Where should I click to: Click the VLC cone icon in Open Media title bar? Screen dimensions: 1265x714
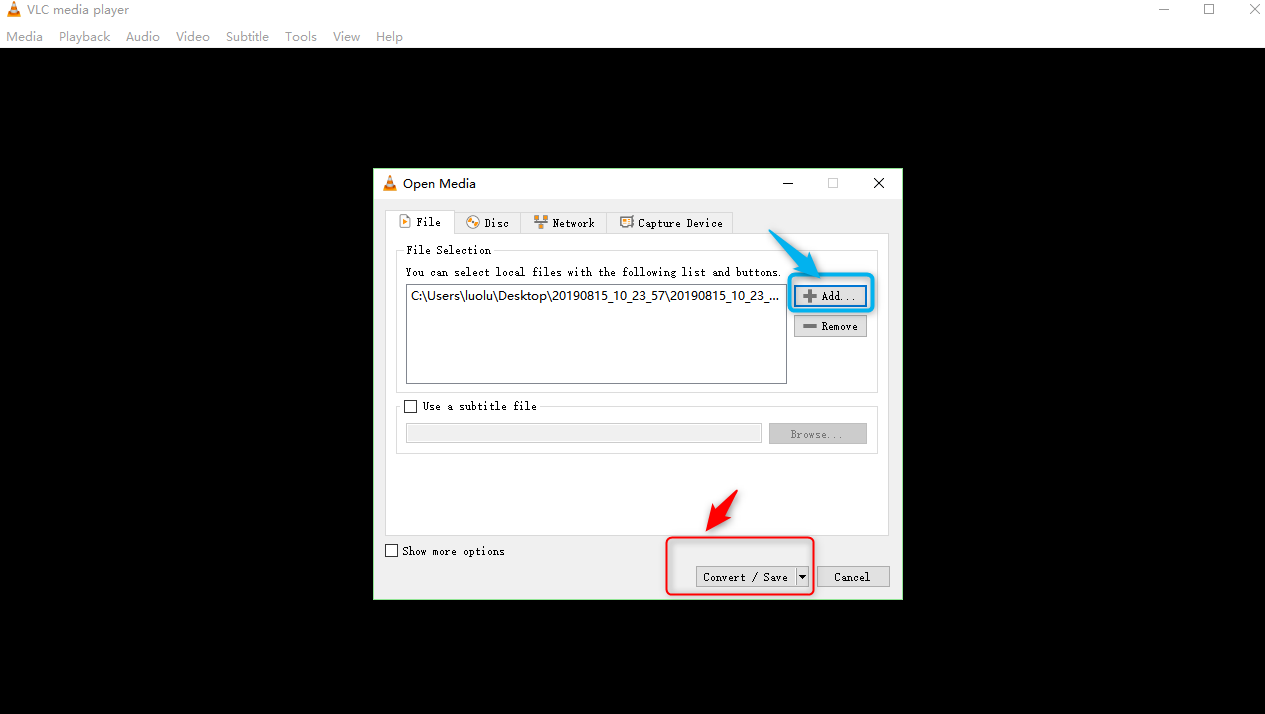tap(390, 183)
